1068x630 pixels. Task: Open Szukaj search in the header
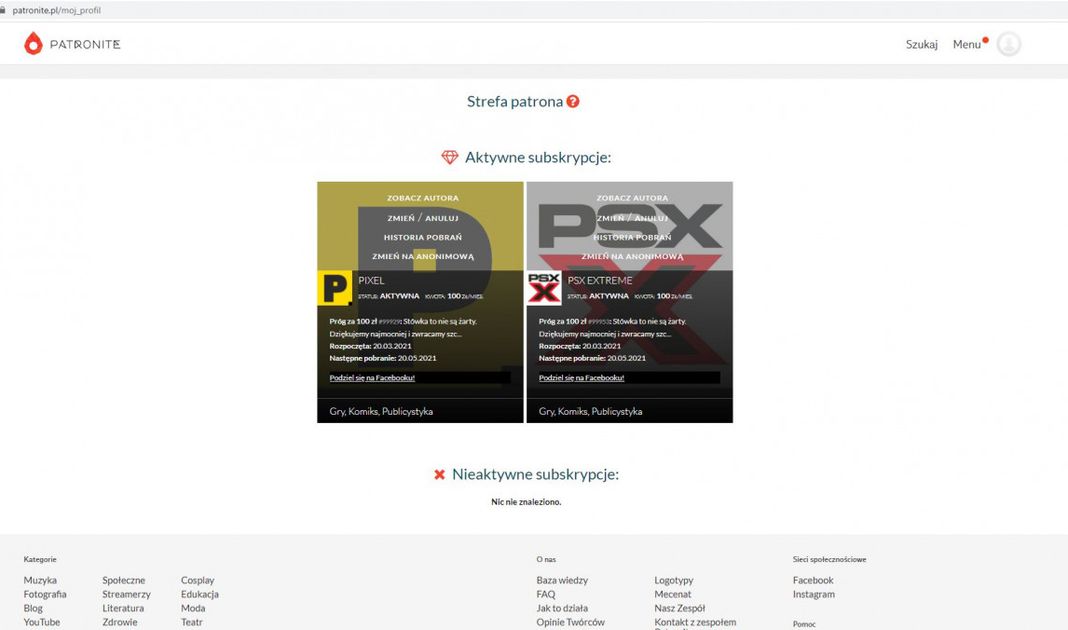(921, 44)
